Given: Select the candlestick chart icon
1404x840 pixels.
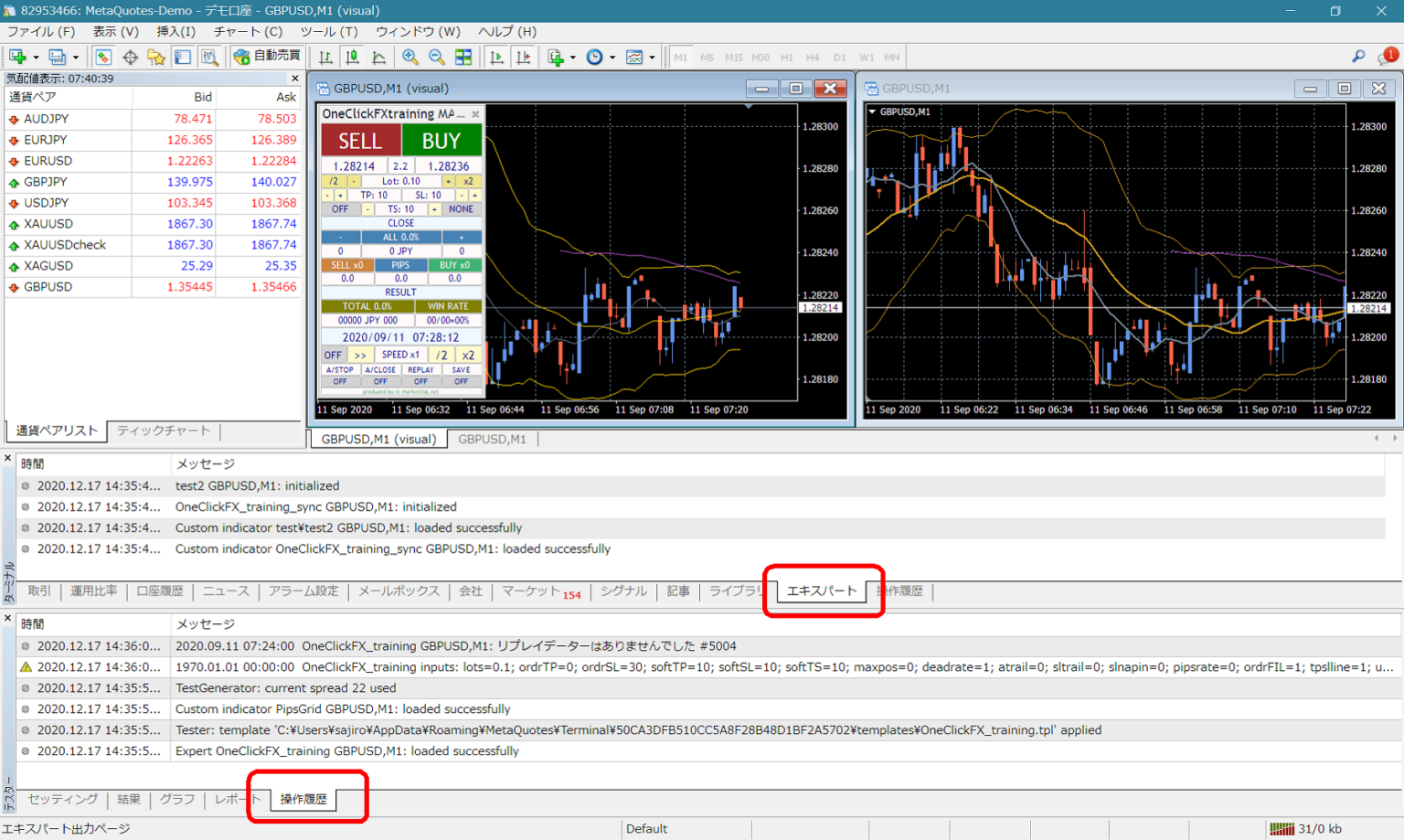Looking at the screenshot, I should click(x=352, y=57).
